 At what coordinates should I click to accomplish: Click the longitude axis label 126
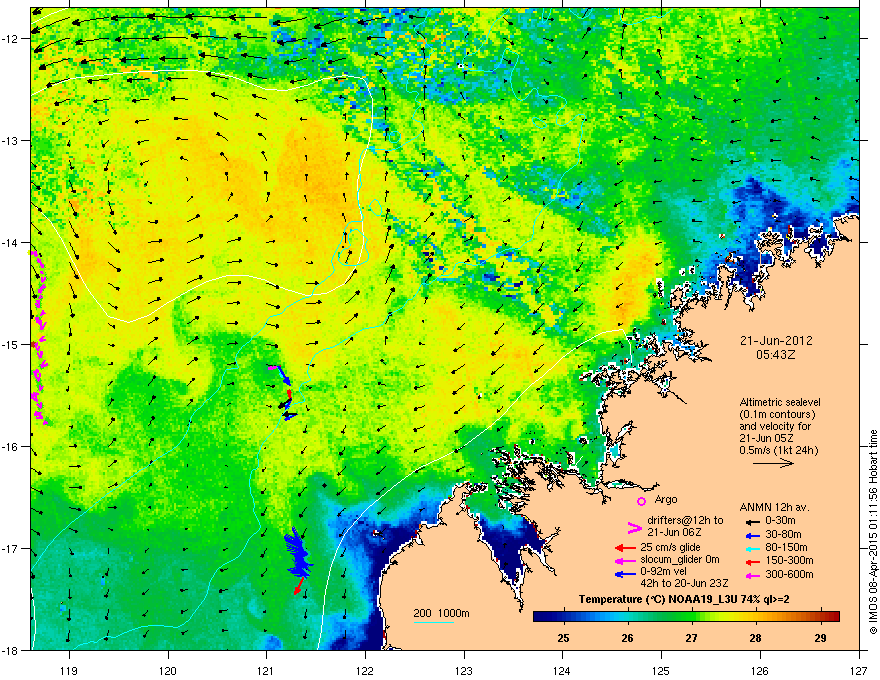pos(759,671)
